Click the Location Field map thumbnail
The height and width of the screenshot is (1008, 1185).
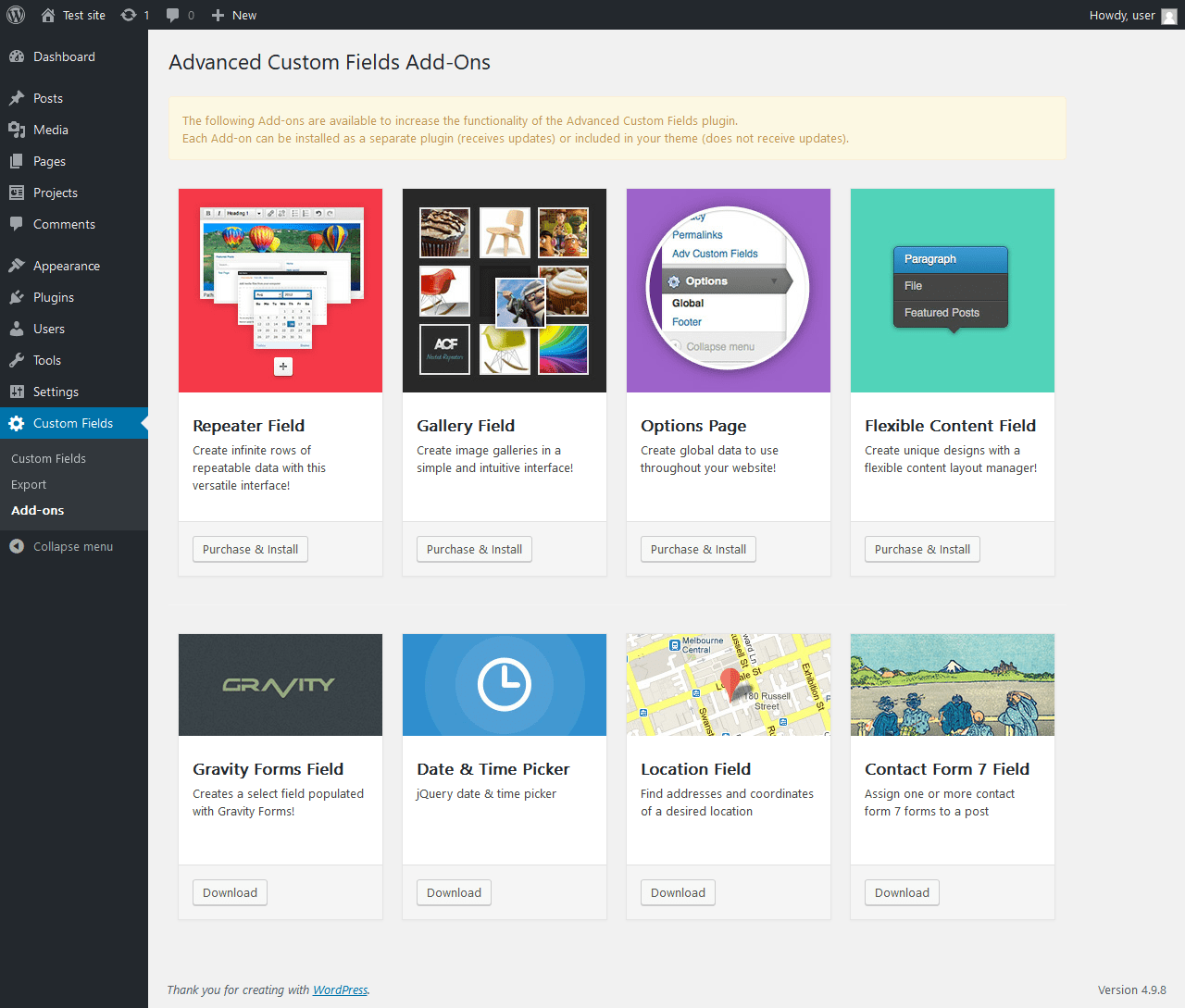coord(729,685)
